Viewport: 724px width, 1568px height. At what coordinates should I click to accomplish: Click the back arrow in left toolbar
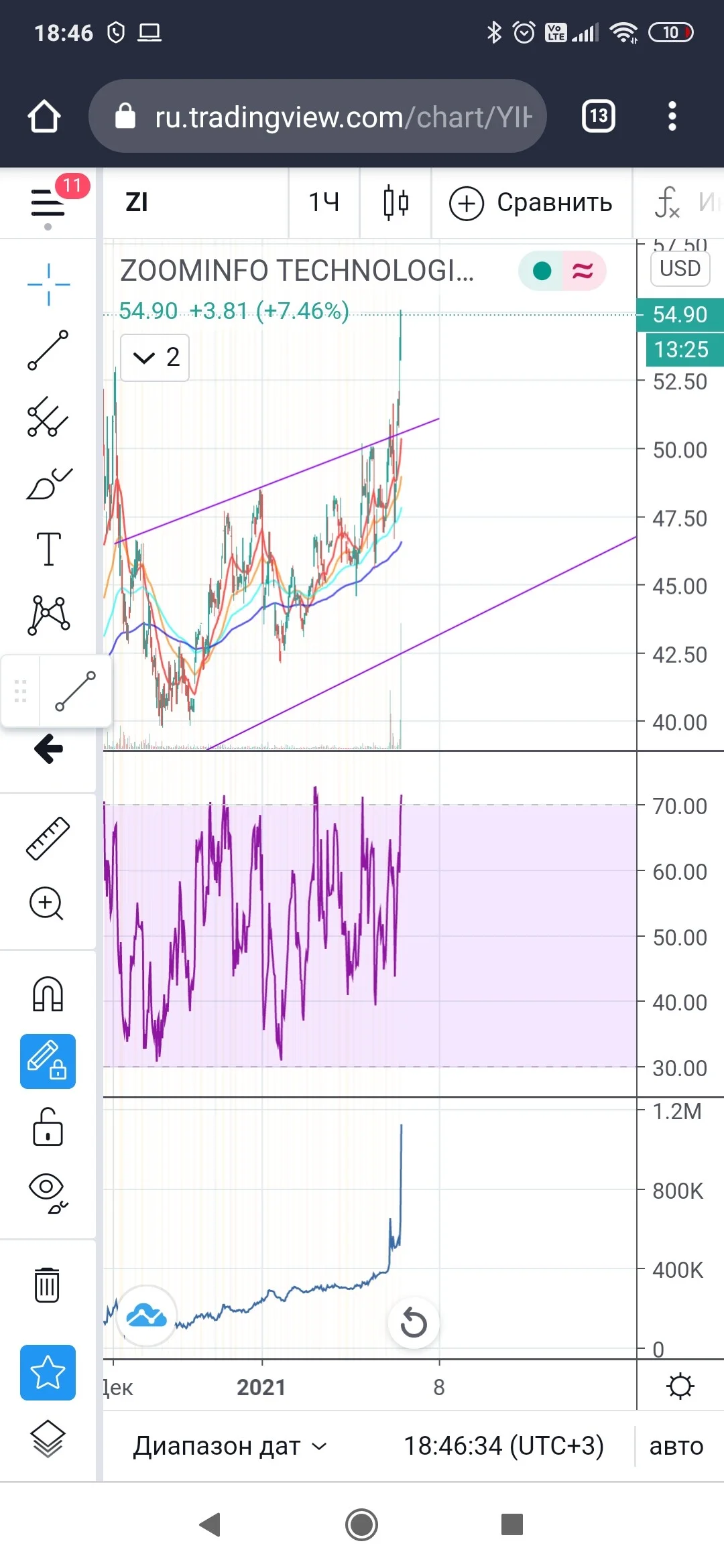(48, 748)
